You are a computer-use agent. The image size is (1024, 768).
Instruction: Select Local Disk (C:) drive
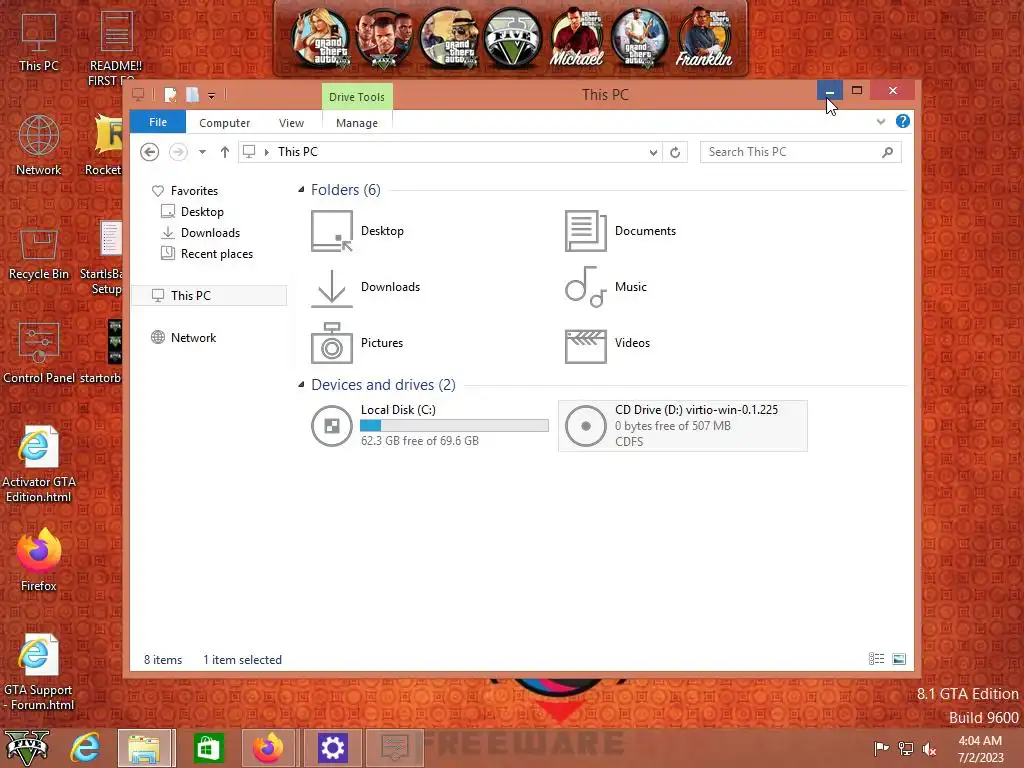(x=430, y=425)
